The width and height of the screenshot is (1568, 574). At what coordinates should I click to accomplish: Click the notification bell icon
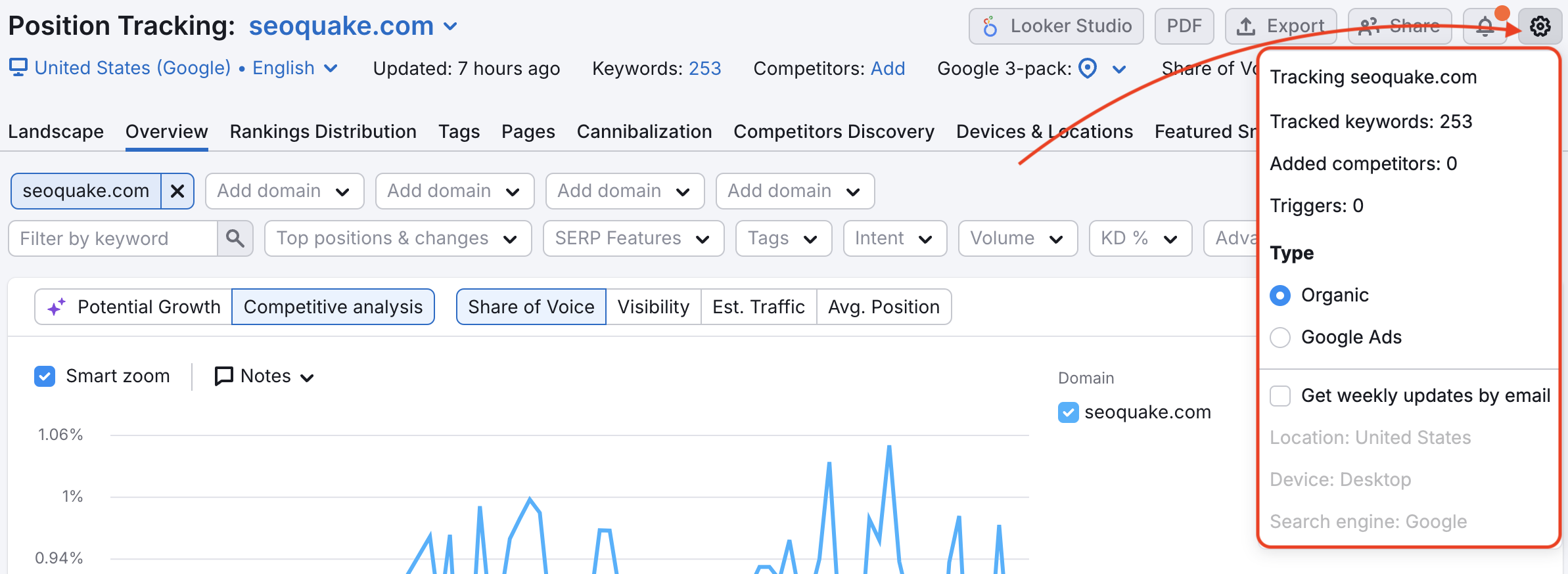click(1485, 26)
